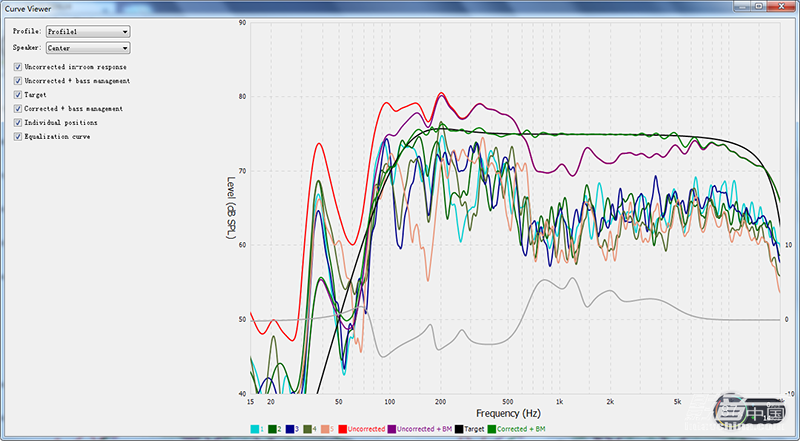The image size is (800, 441).
Task: Click the 'Frequency (Hz)' axis title
Action: click(x=508, y=413)
